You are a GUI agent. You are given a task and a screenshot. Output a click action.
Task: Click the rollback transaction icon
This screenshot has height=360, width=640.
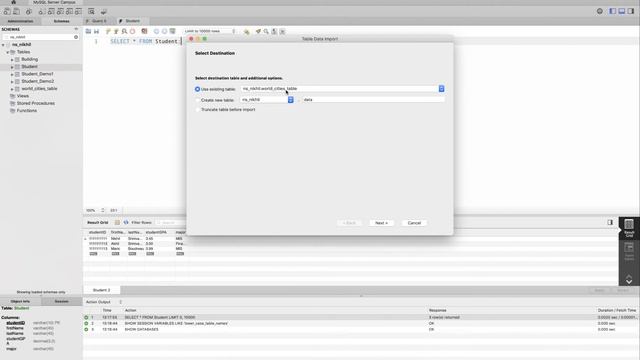click(x=164, y=31)
